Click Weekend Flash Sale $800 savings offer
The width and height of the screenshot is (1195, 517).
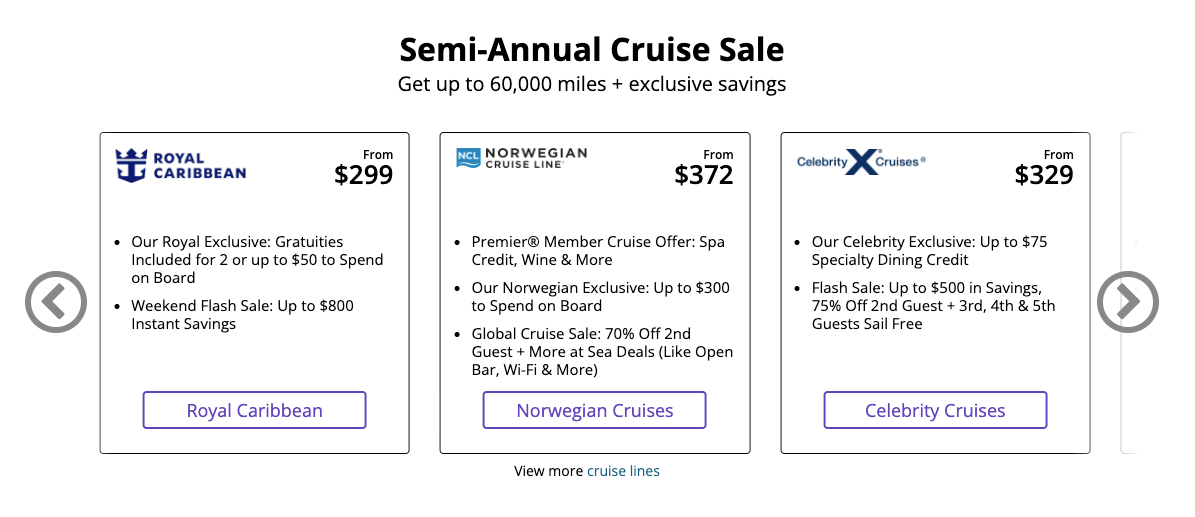pyautogui.click(x=242, y=315)
